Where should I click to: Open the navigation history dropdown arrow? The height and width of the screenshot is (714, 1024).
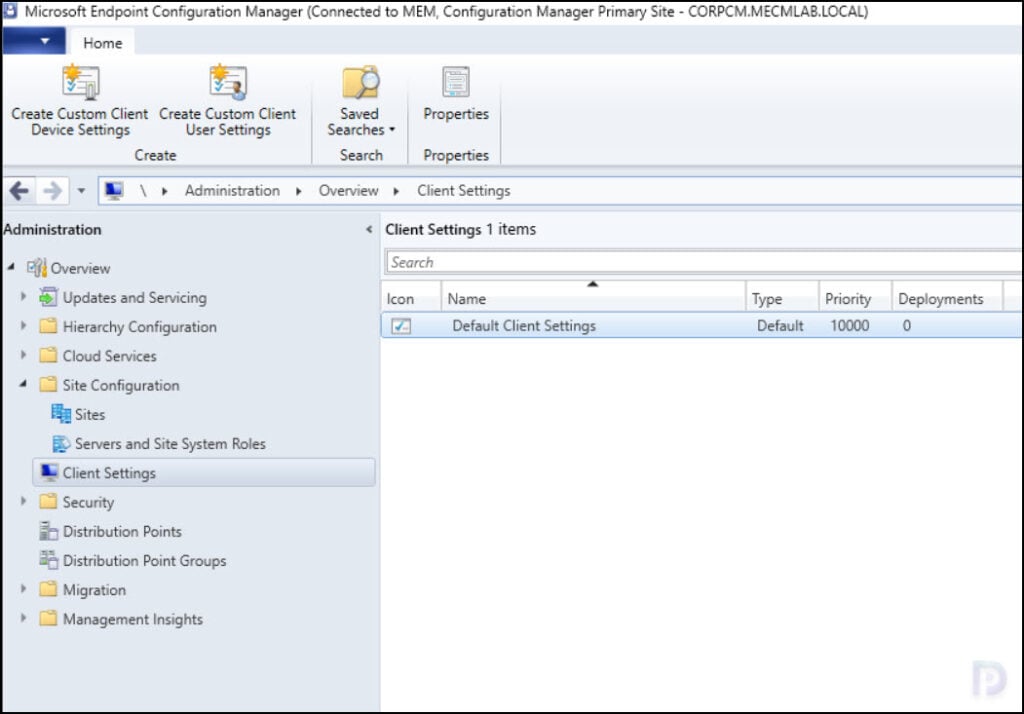(x=81, y=191)
